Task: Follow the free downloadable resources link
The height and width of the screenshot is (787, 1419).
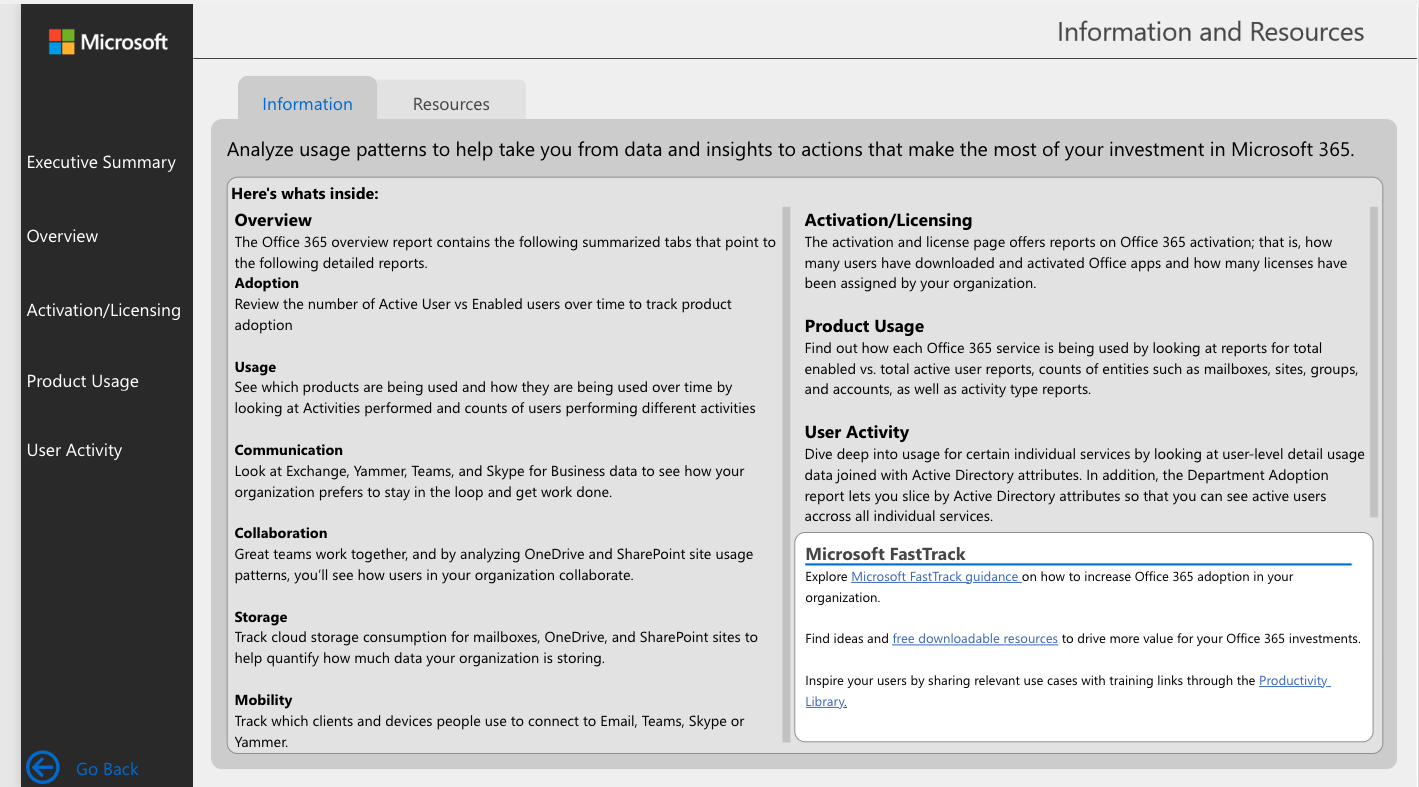Action: coord(975,639)
